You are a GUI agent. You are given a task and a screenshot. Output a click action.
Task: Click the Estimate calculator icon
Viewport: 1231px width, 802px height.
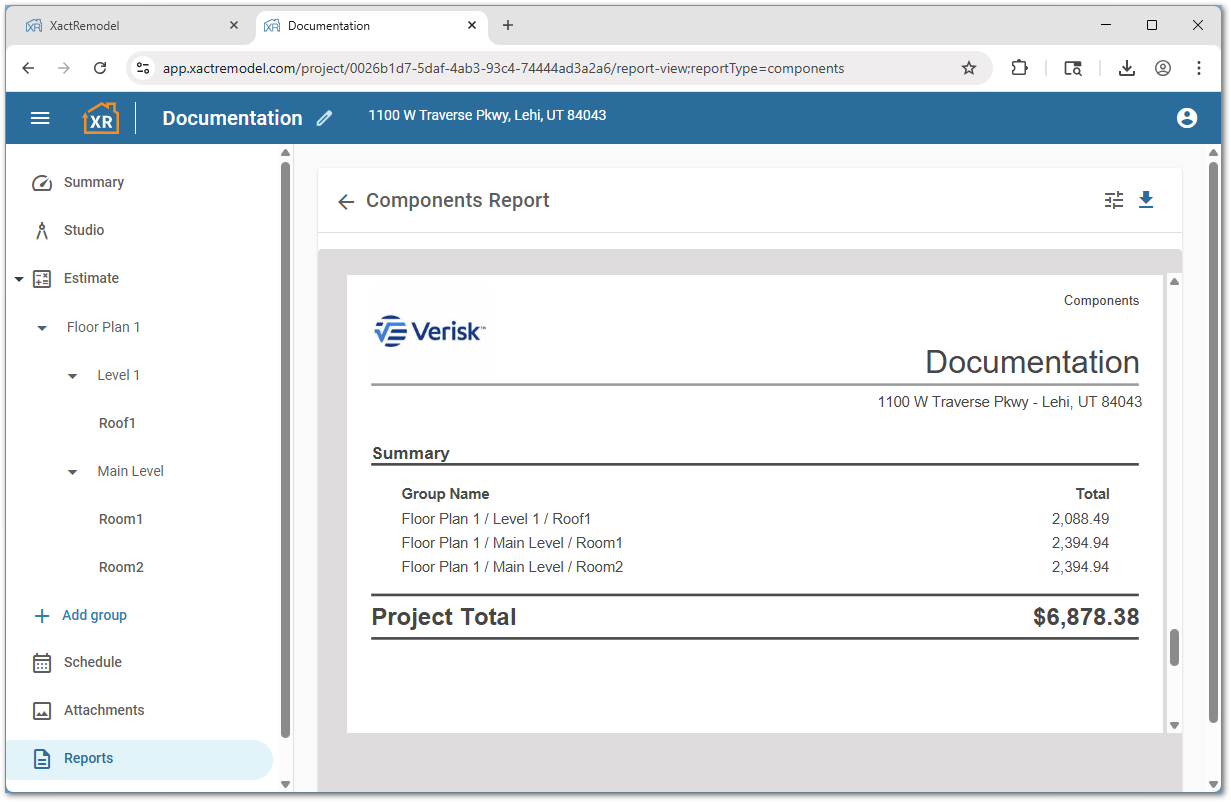click(41, 278)
